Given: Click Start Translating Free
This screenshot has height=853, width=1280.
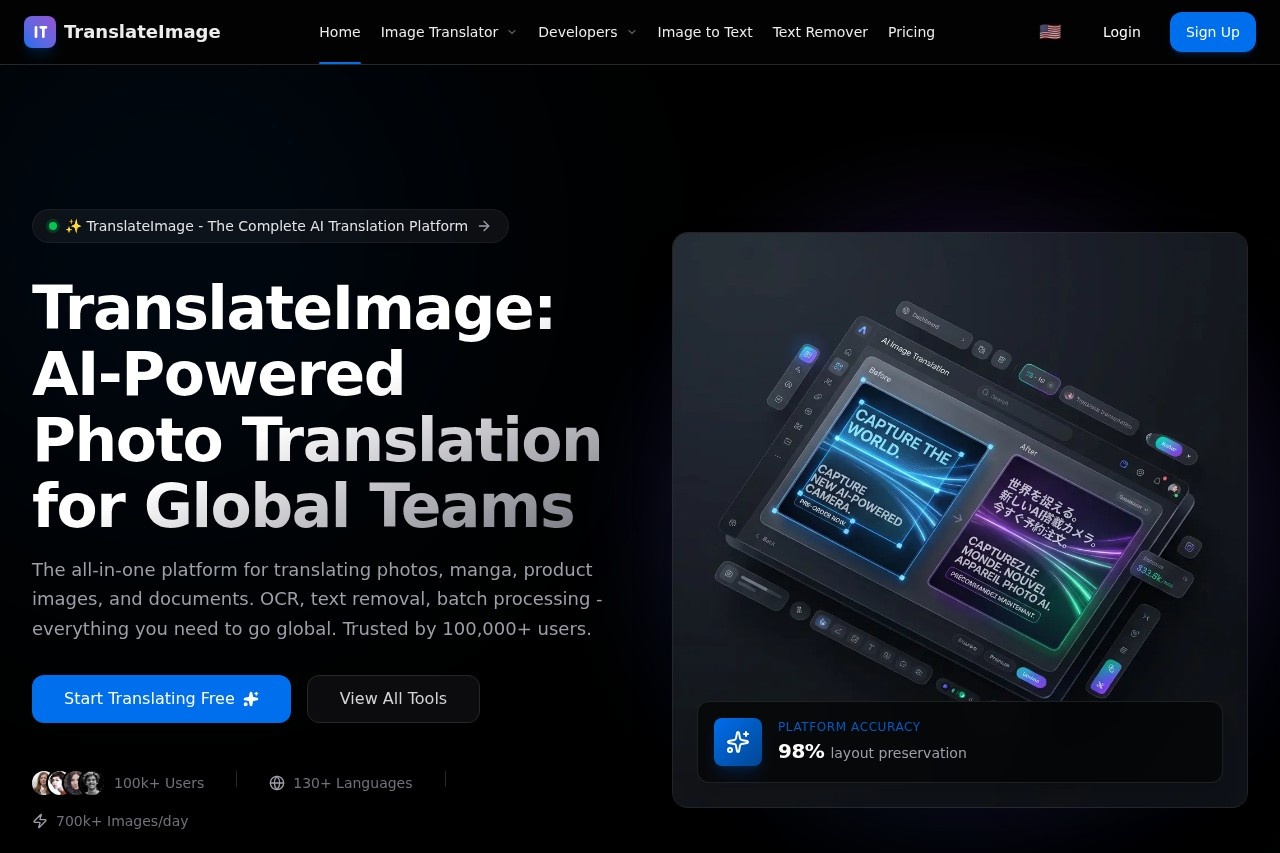Looking at the screenshot, I should click(161, 699).
